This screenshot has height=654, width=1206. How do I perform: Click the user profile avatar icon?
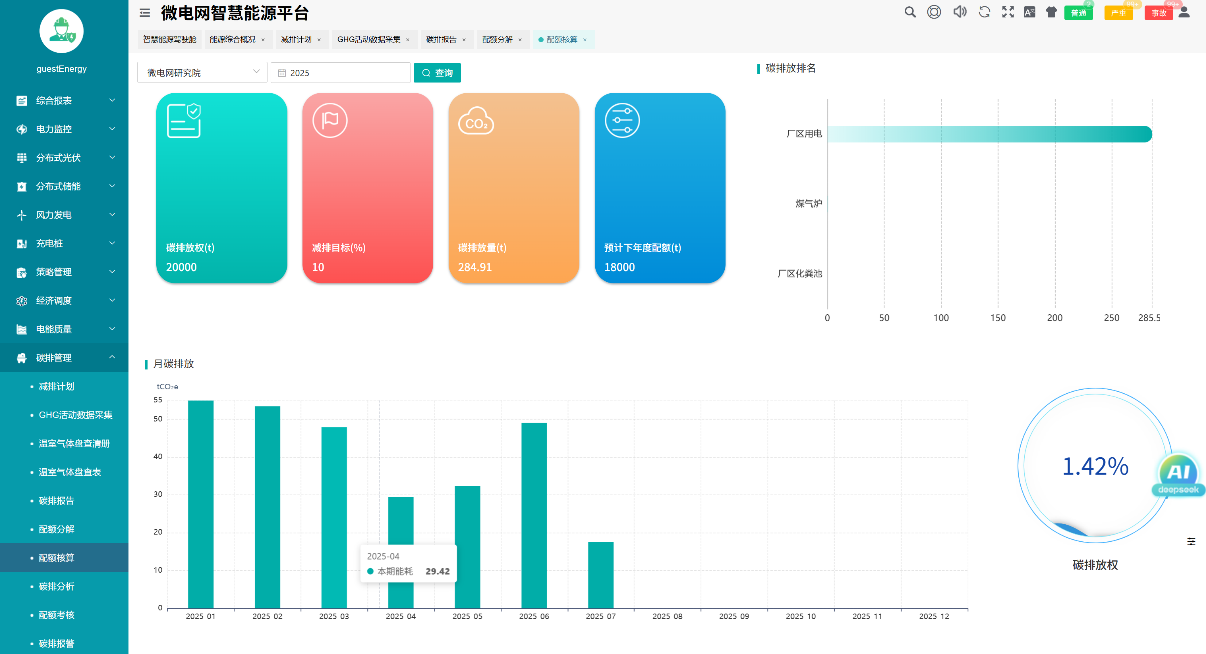1184,12
